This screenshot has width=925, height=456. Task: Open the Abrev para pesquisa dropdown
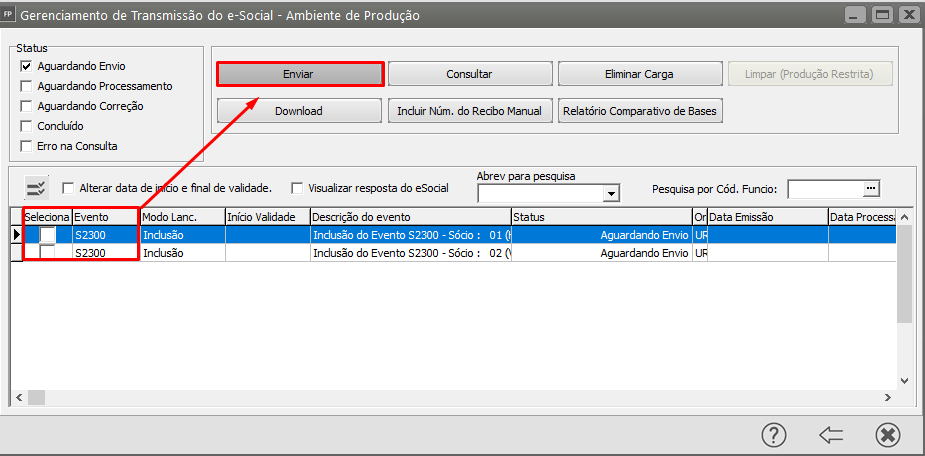(611, 193)
